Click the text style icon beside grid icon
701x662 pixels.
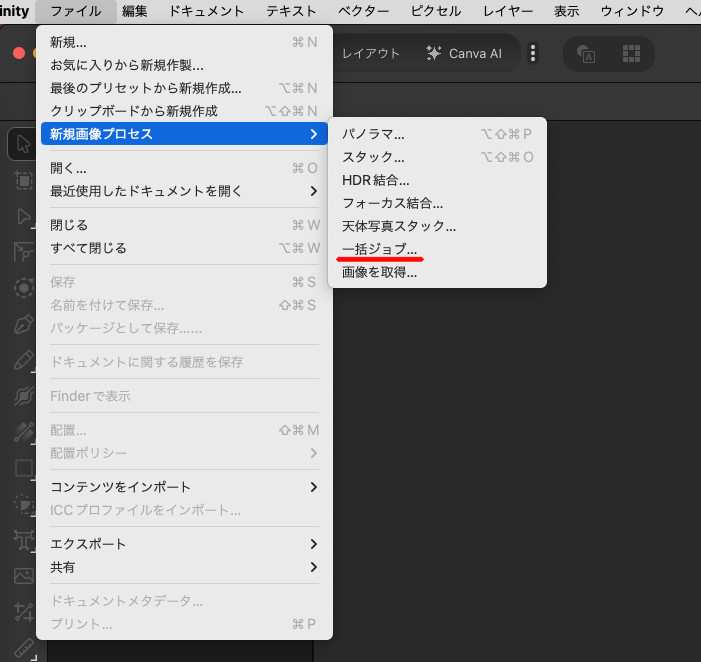pos(586,54)
